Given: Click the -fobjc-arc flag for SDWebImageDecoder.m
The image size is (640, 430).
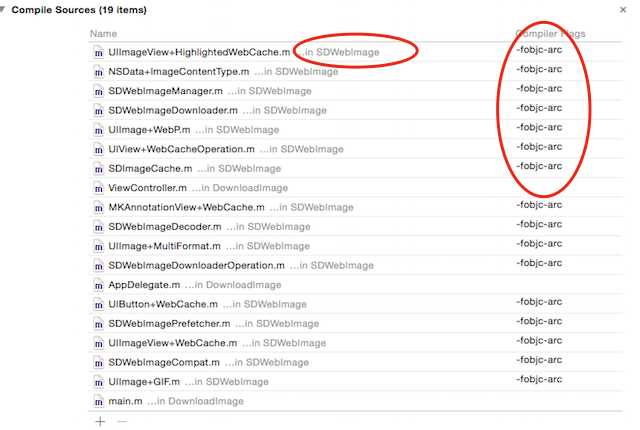Looking at the screenshot, I should coord(539,224).
